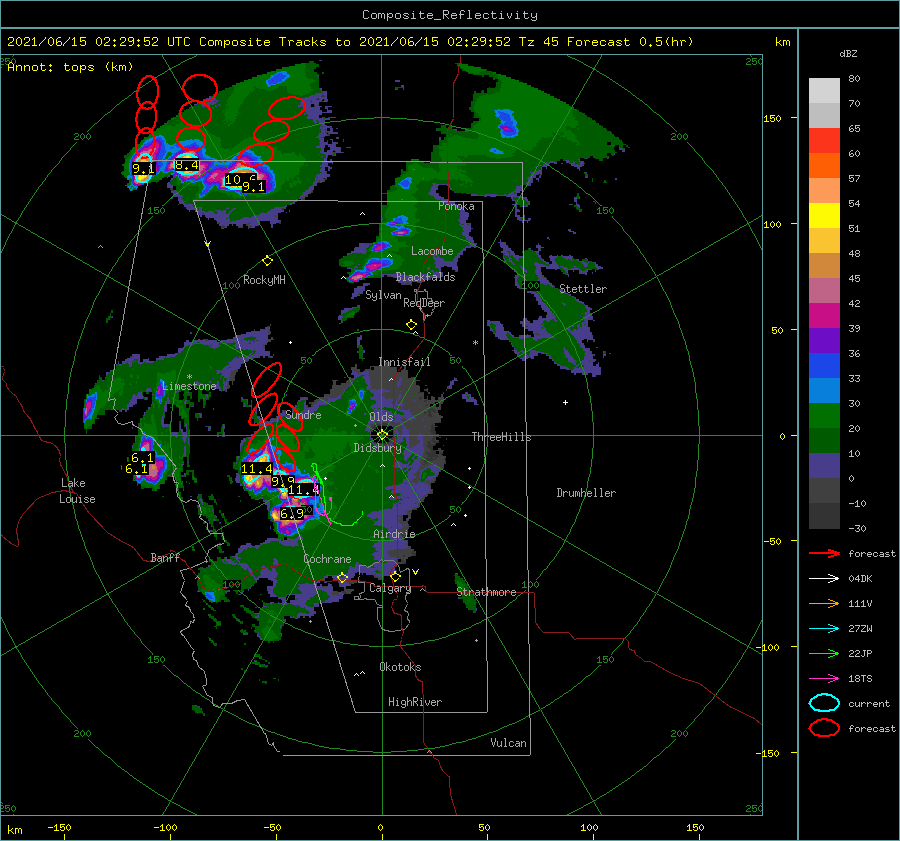Click the Limestone label
The width and height of the screenshot is (900, 841).
tap(189, 386)
